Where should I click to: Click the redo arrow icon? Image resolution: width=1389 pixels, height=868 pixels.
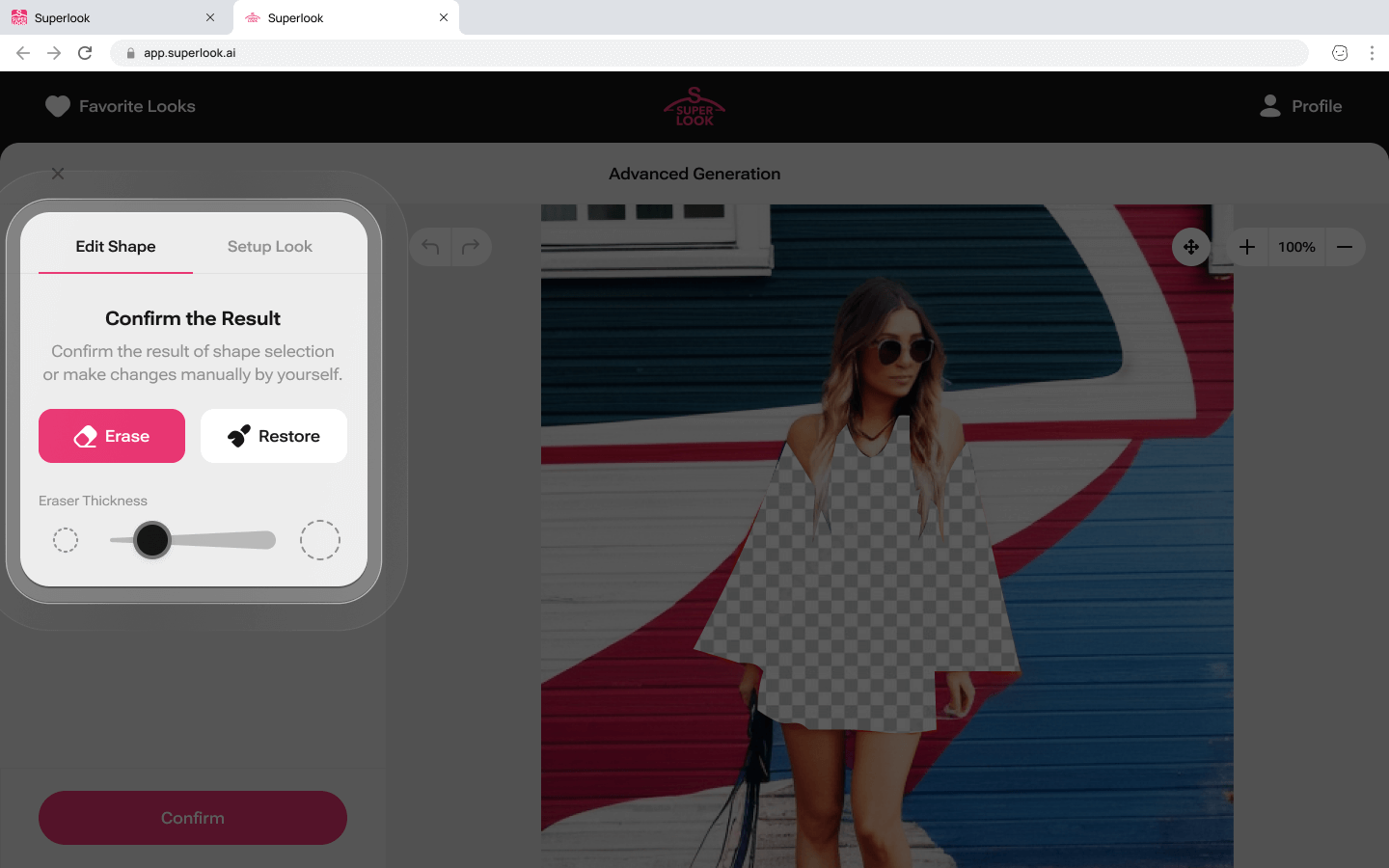tap(471, 247)
